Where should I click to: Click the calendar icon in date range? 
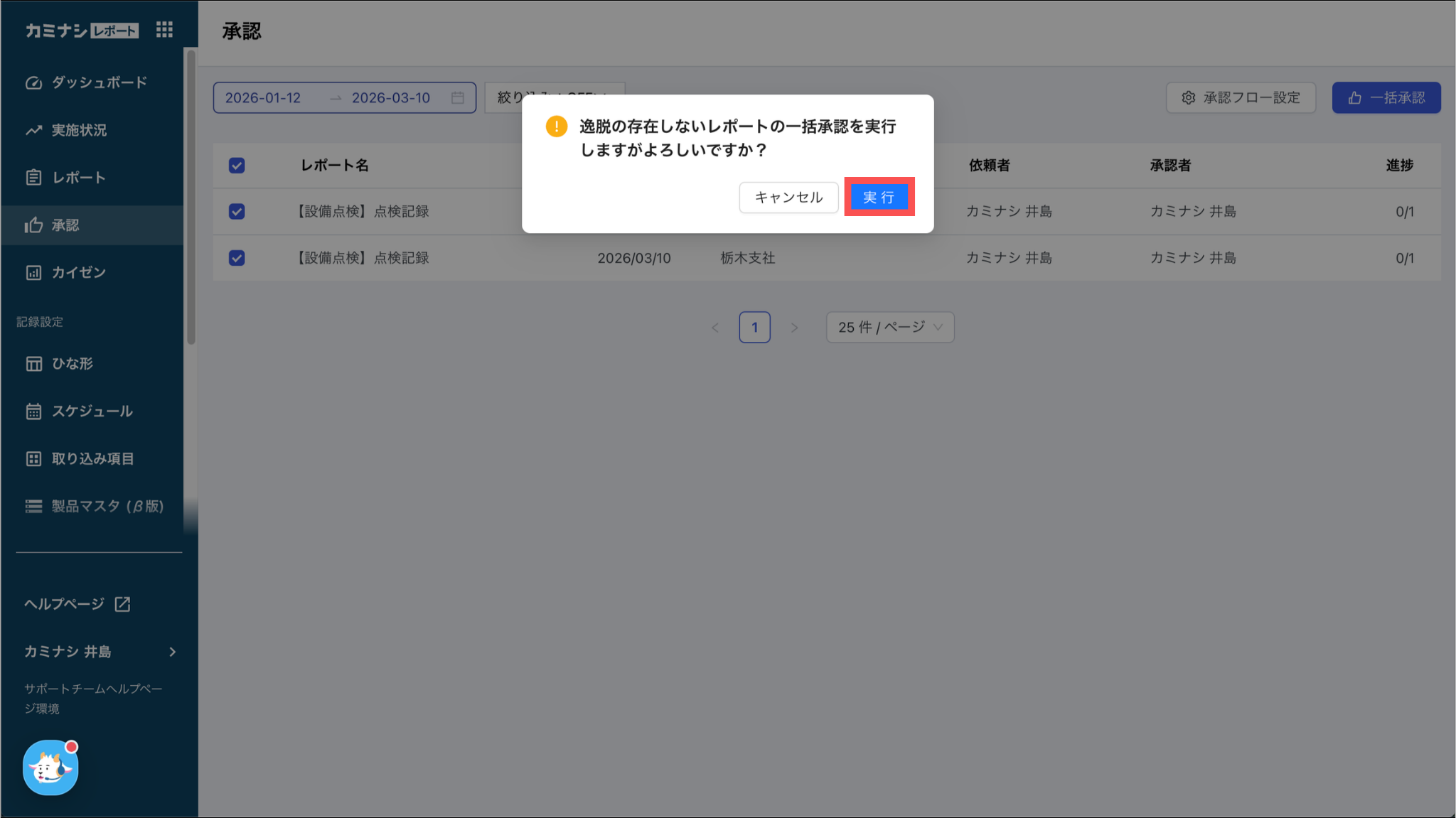[x=458, y=98]
